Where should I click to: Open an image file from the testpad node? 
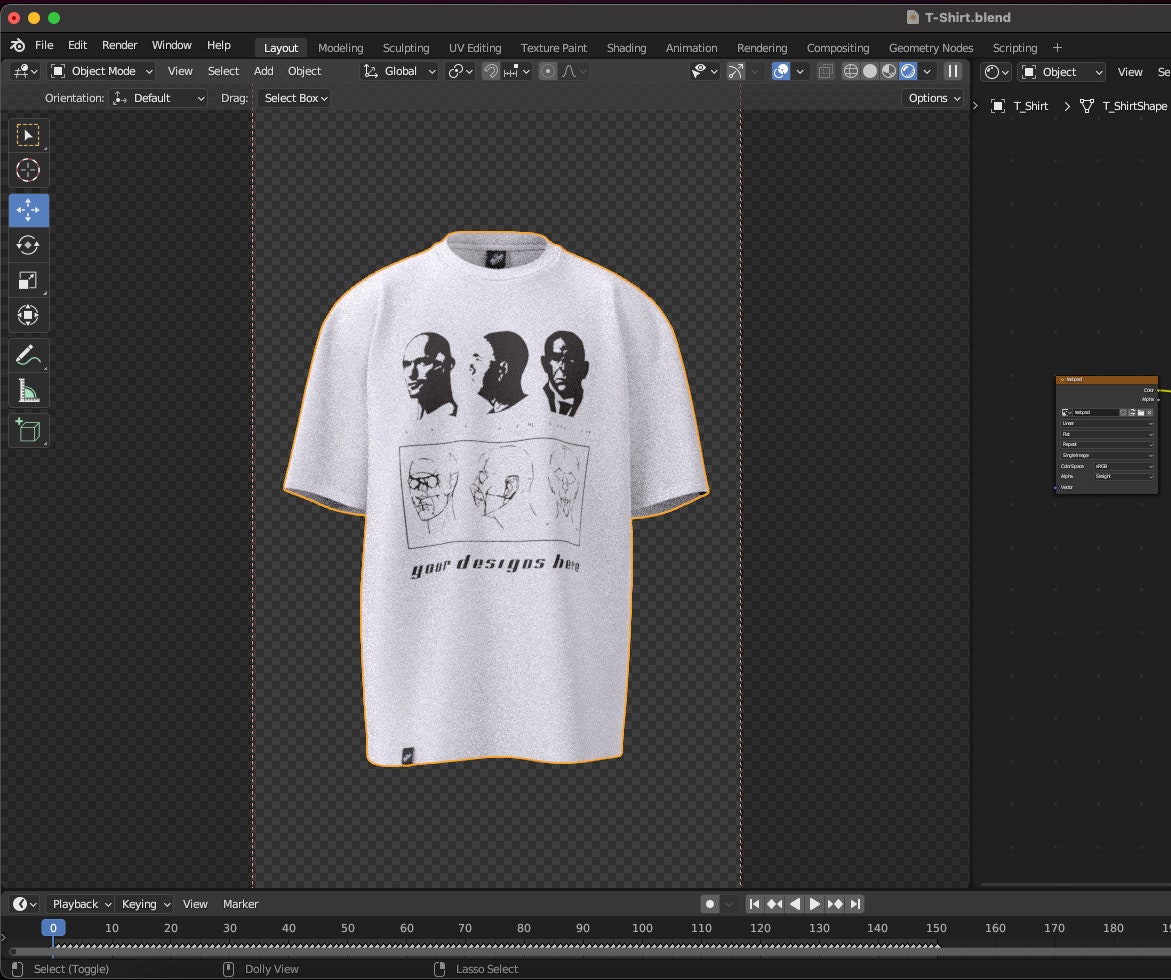pyautogui.click(x=1142, y=413)
